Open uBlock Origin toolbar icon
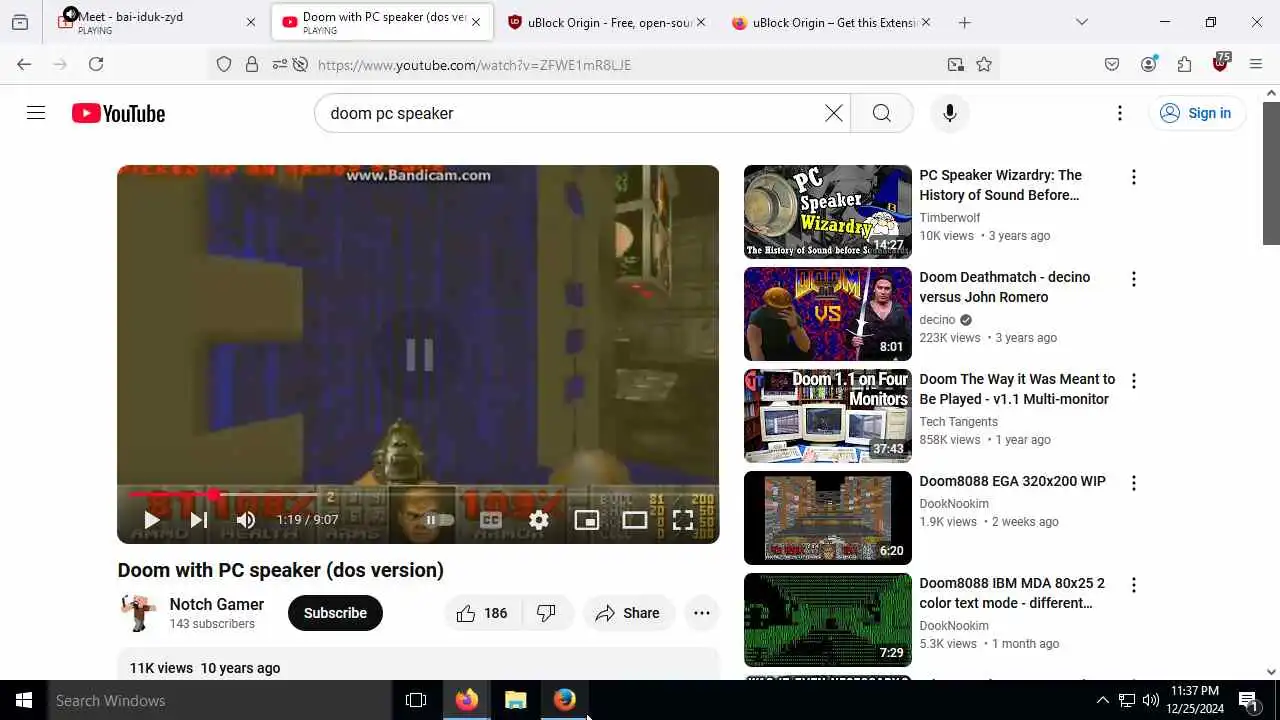The height and width of the screenshot is (720, 1280). point(1220,63)
